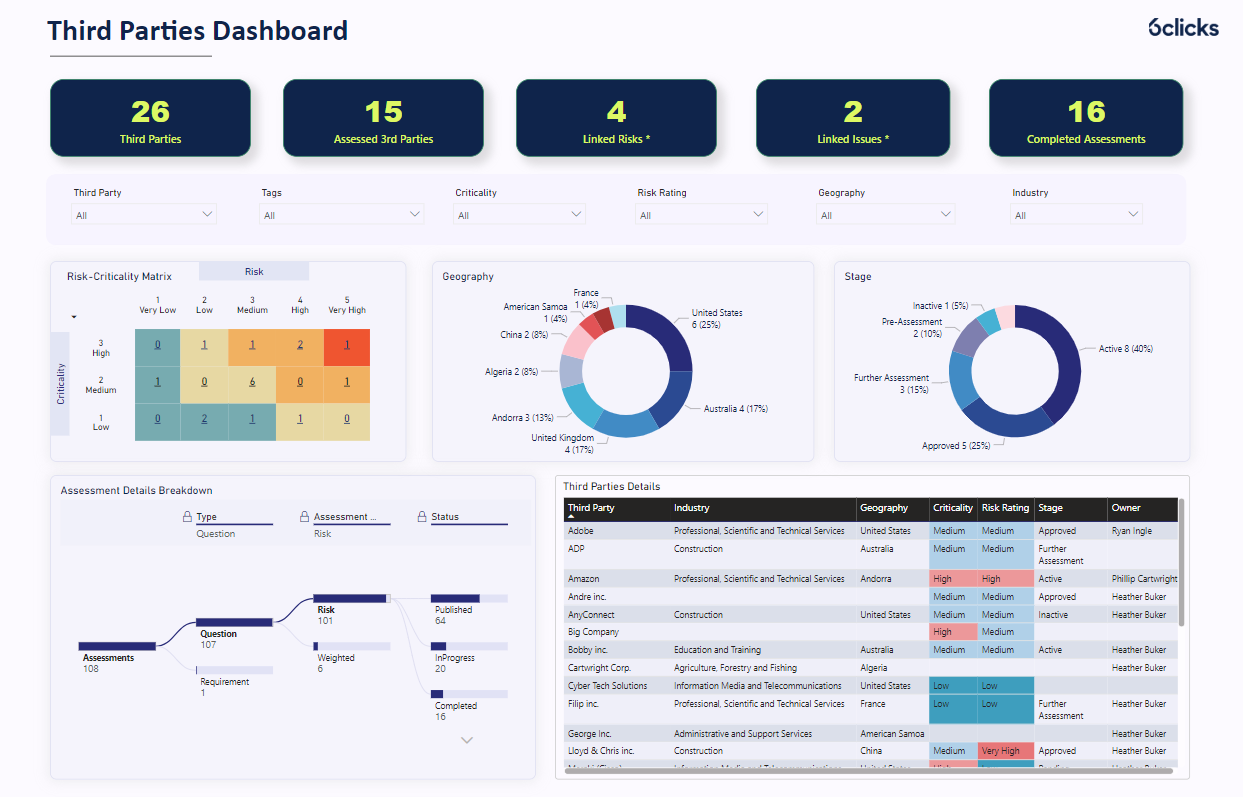Image resolution: width=1243 pixels, height=797 pixels.
Task: Open the Third Party filter dropdown
Action: coord(143,213)
